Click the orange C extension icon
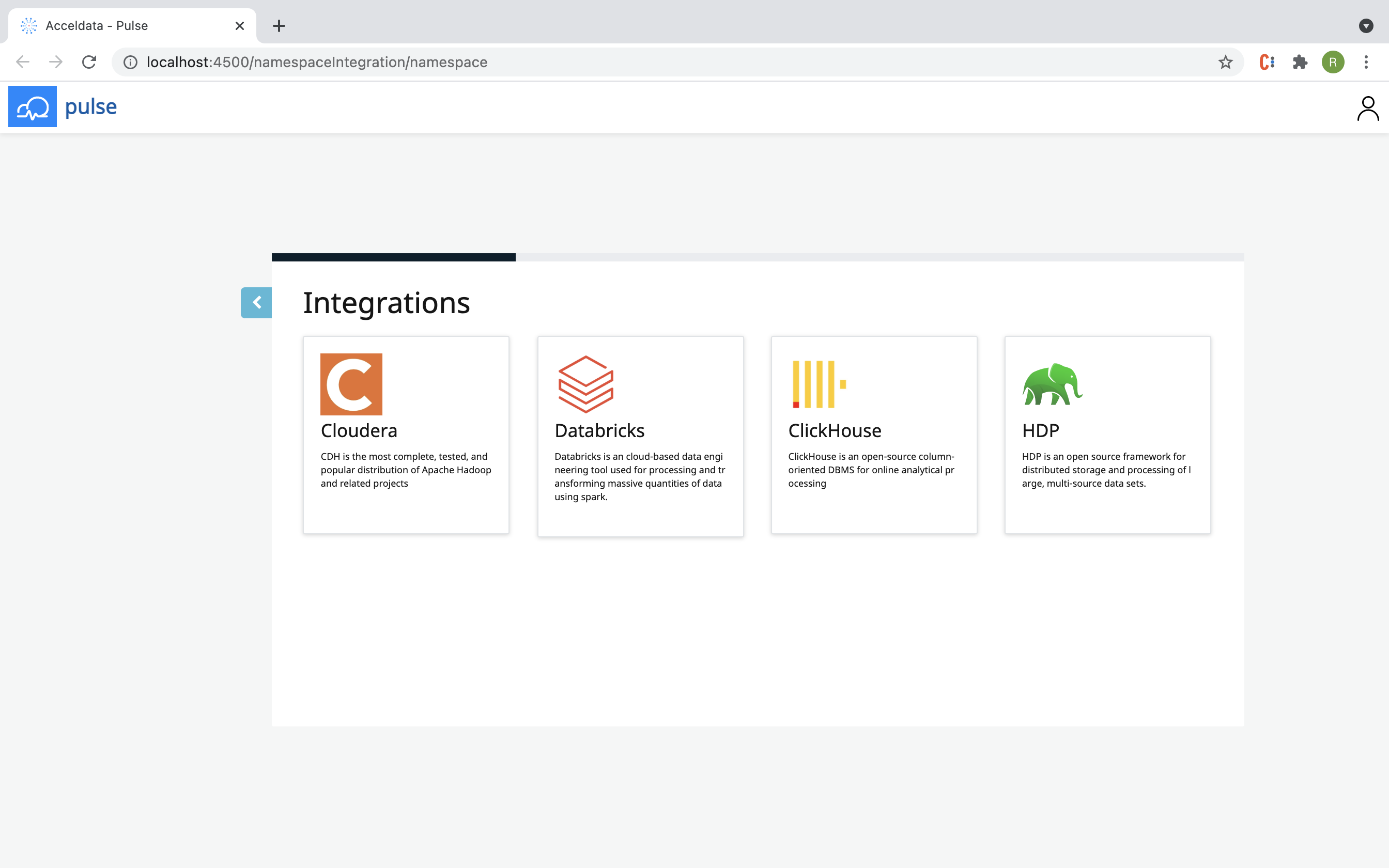 pyautogui.click(x=1267, y=62)
